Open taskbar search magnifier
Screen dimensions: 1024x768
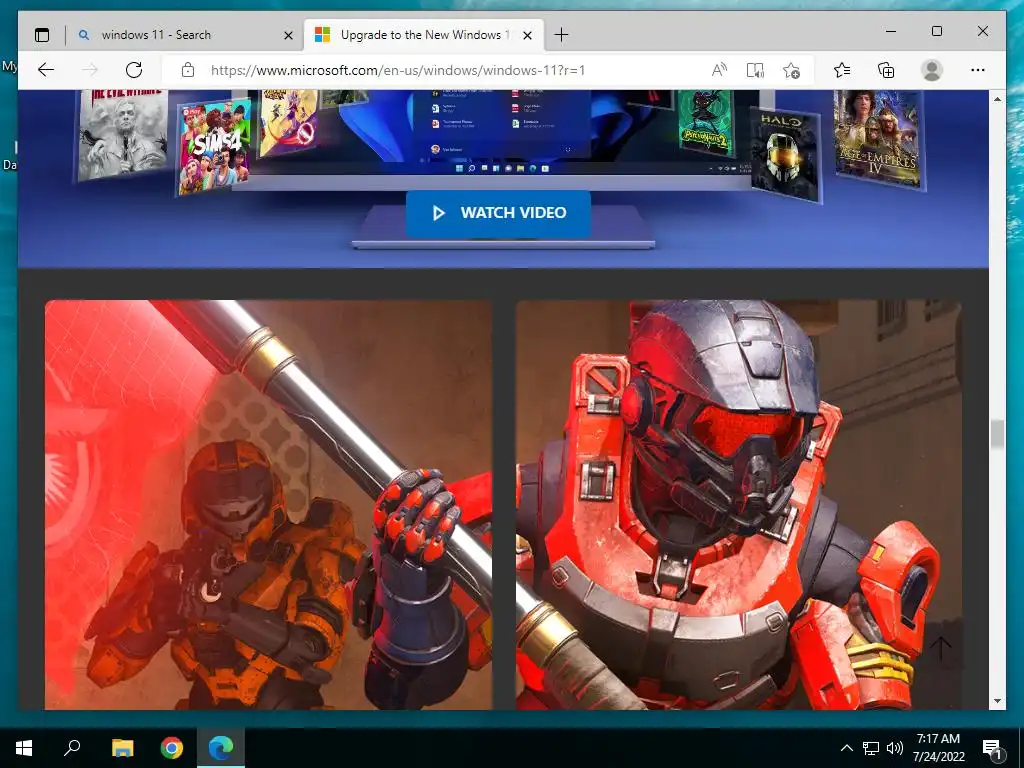pos(72,748)
